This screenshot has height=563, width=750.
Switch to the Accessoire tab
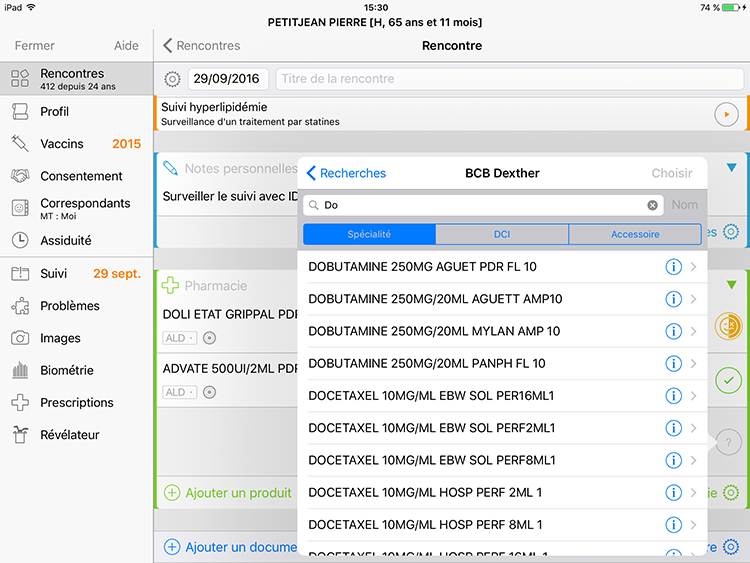(x=635, y=234)
